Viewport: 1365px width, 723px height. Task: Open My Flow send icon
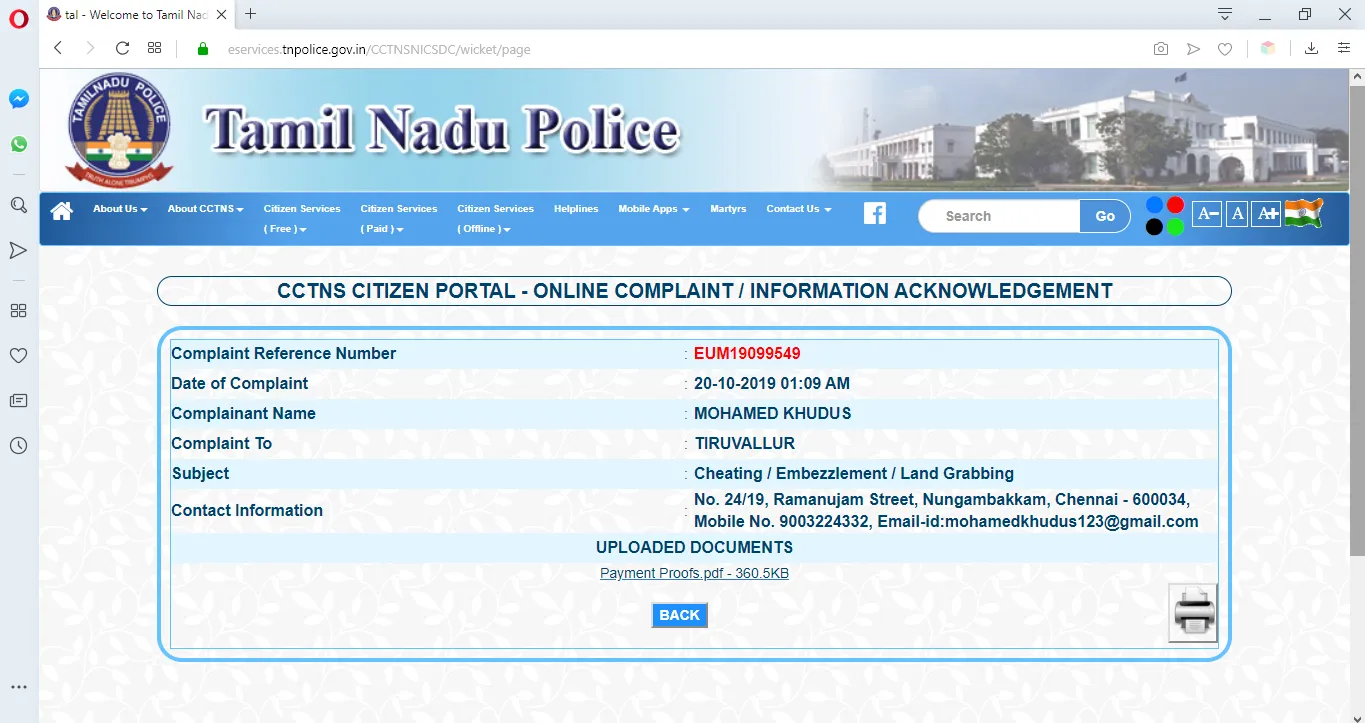[1193, 48]
